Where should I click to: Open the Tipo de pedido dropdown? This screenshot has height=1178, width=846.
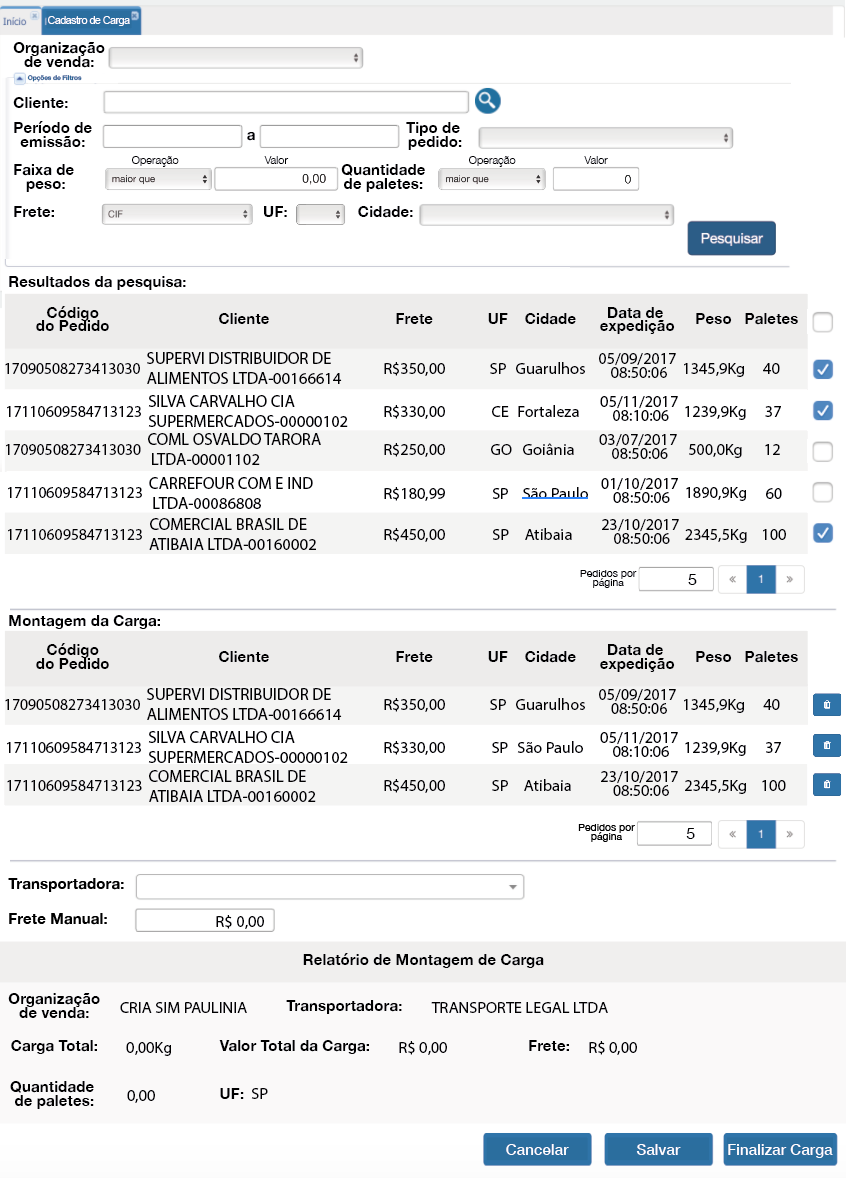[606, 137]
